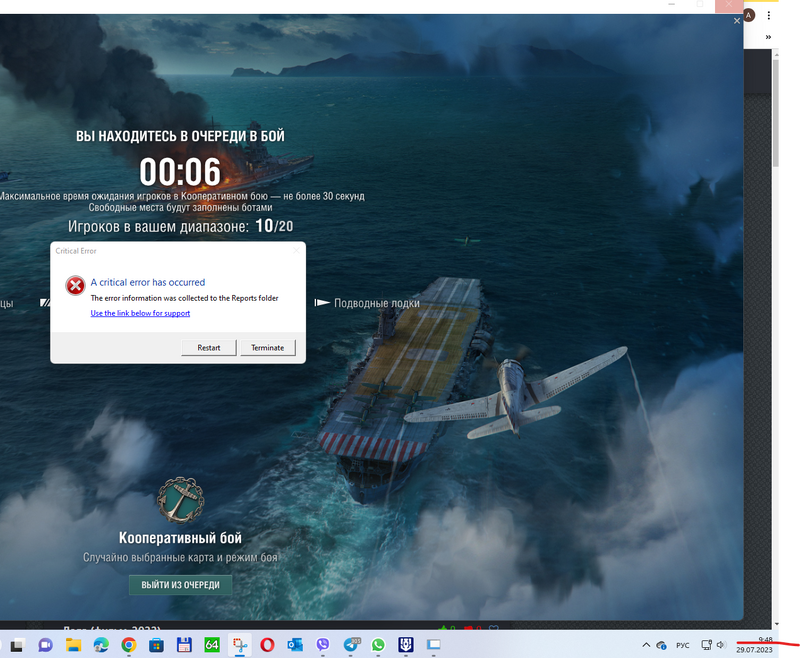Open WhatsApp from the taskbar
800x658 pixels.
click(x=378, y=645)
